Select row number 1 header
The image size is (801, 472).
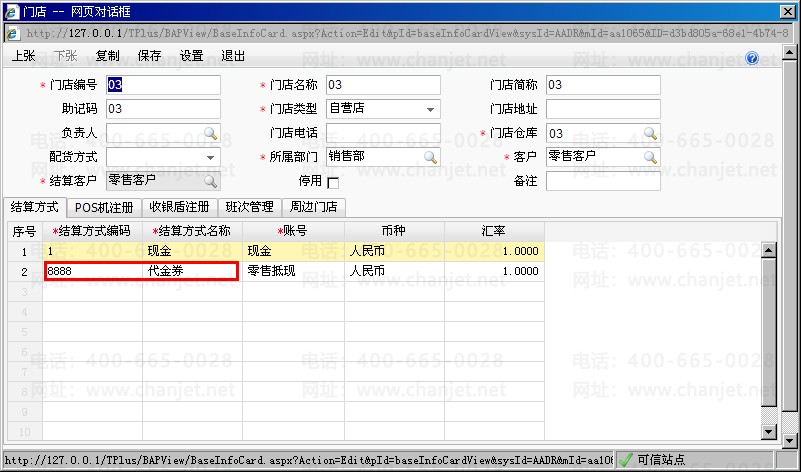[25, 251]
